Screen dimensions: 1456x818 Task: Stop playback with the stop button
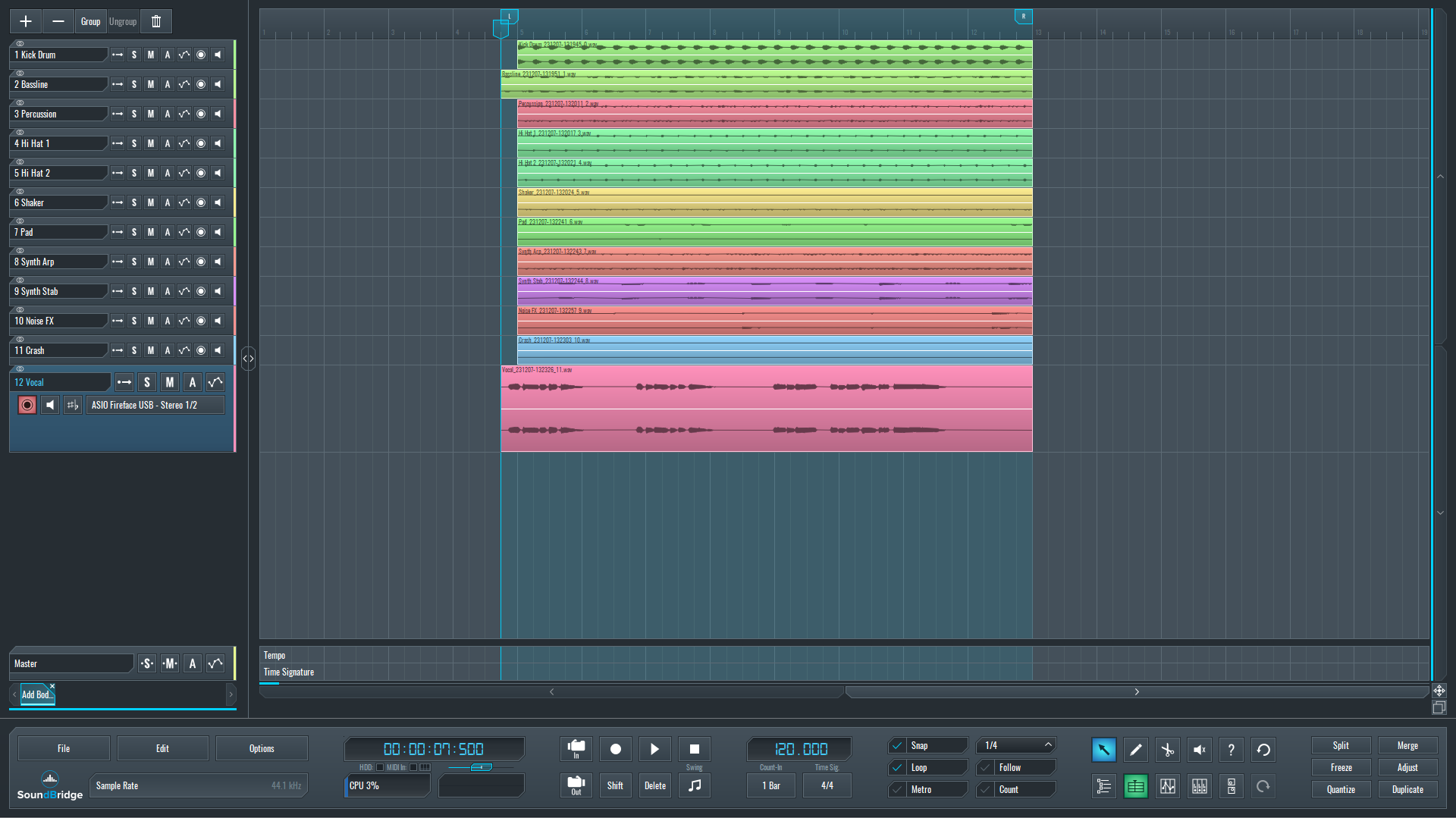click(x=694, y=749)
